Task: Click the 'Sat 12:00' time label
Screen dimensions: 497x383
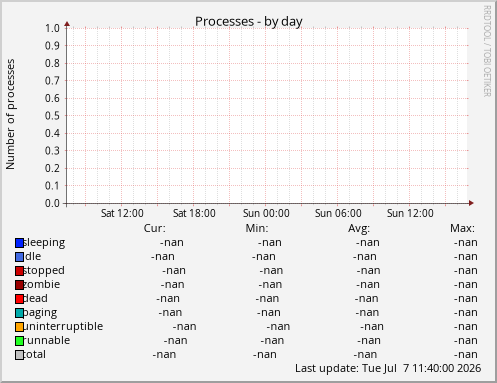Action: point(122,213)
